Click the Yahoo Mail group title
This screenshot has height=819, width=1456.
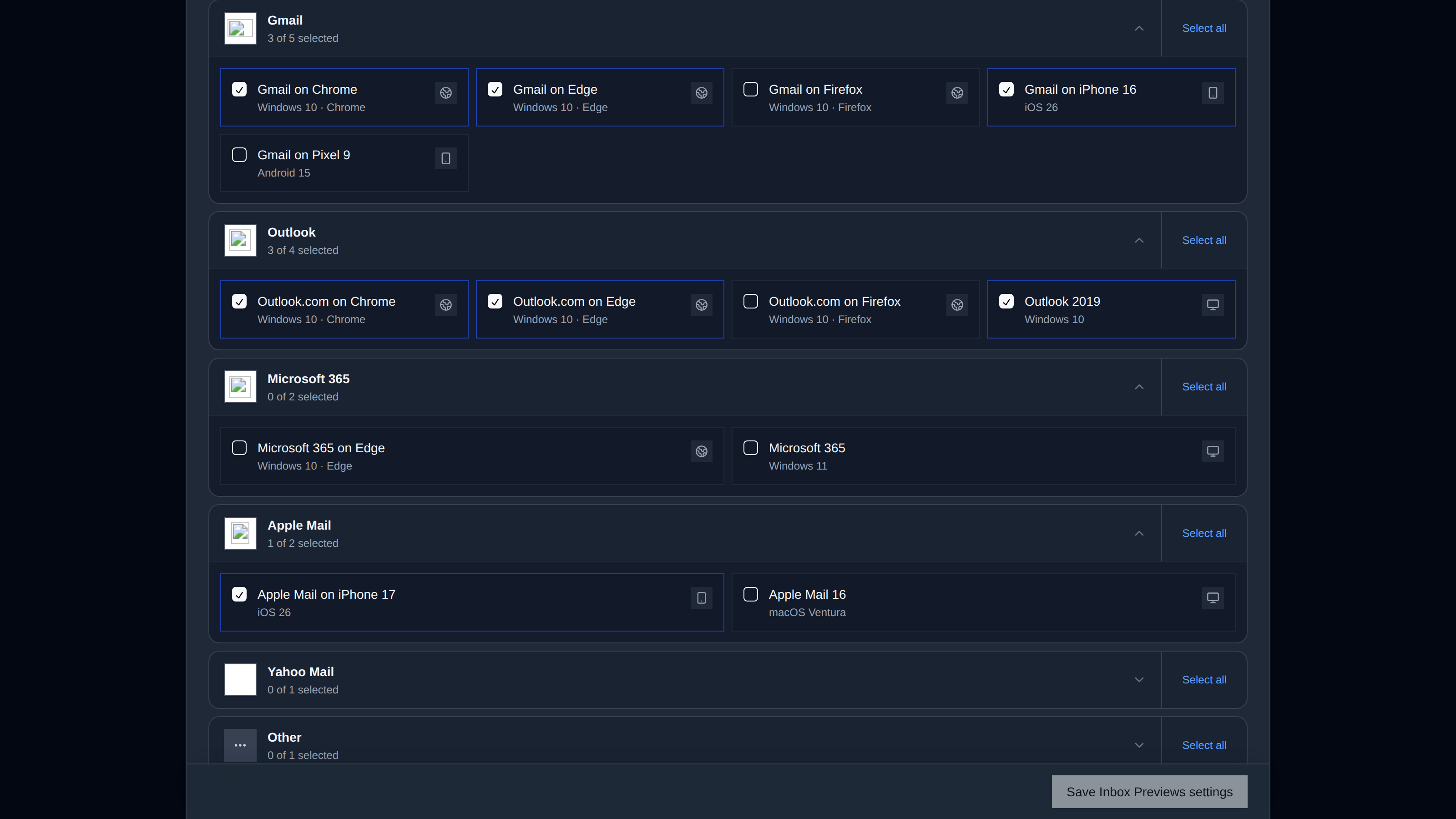pyautogui.click(x=300, y=672)
